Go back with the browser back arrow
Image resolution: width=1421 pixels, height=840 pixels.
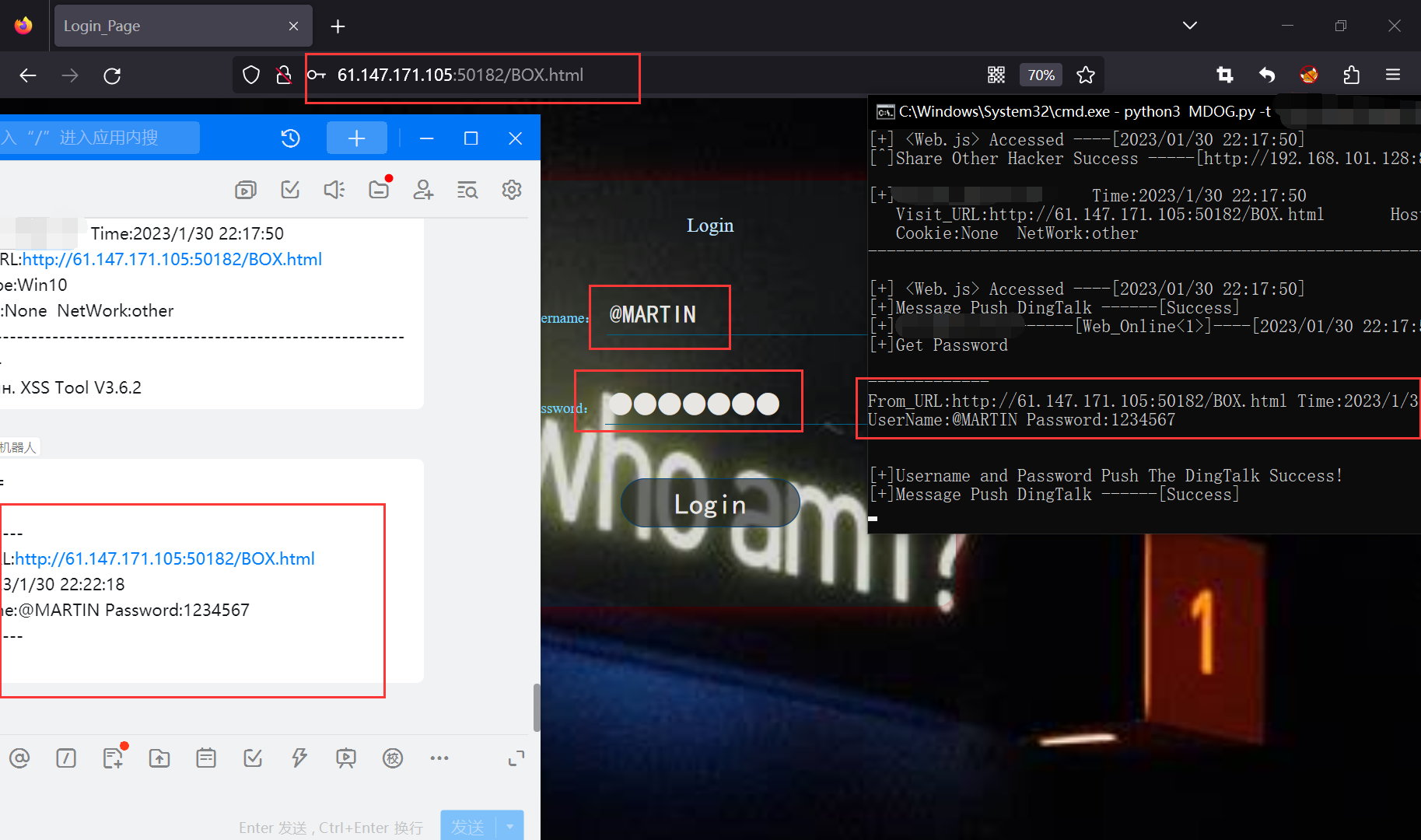click(x=28, y=75)
